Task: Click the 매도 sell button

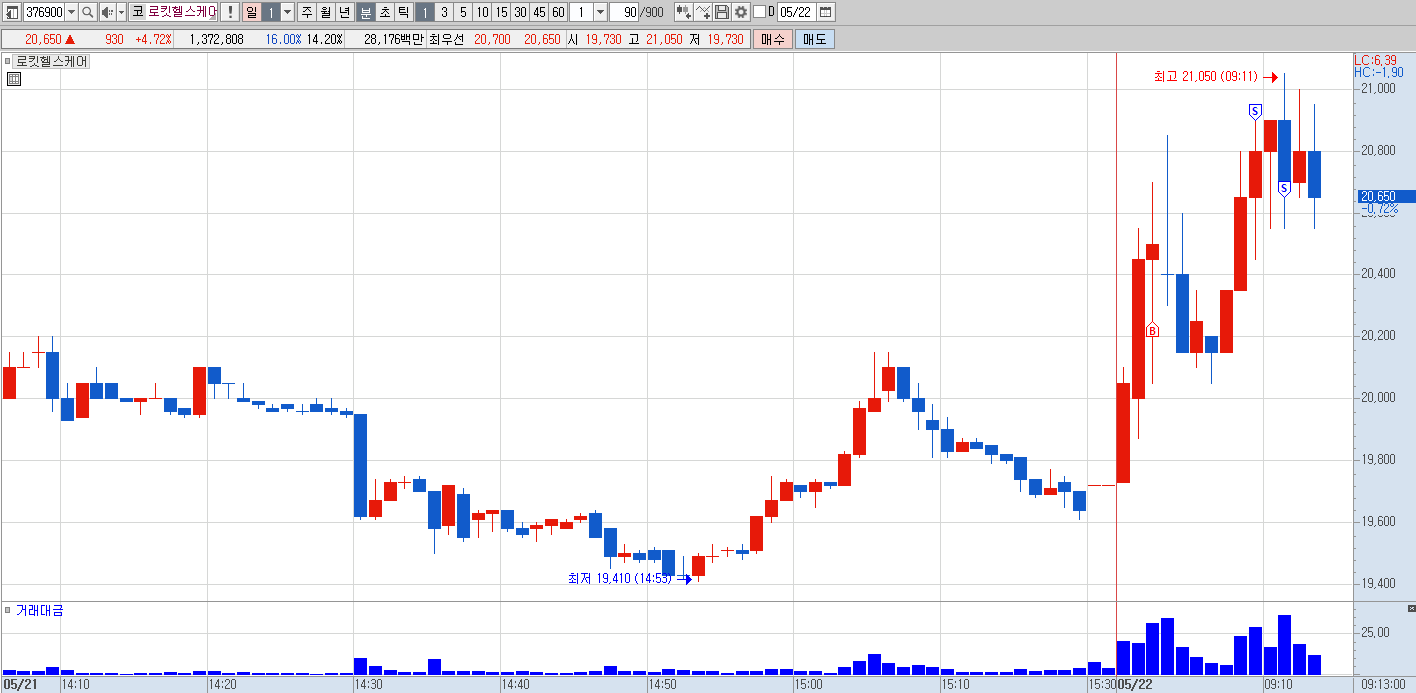Action: pos(814,39)
